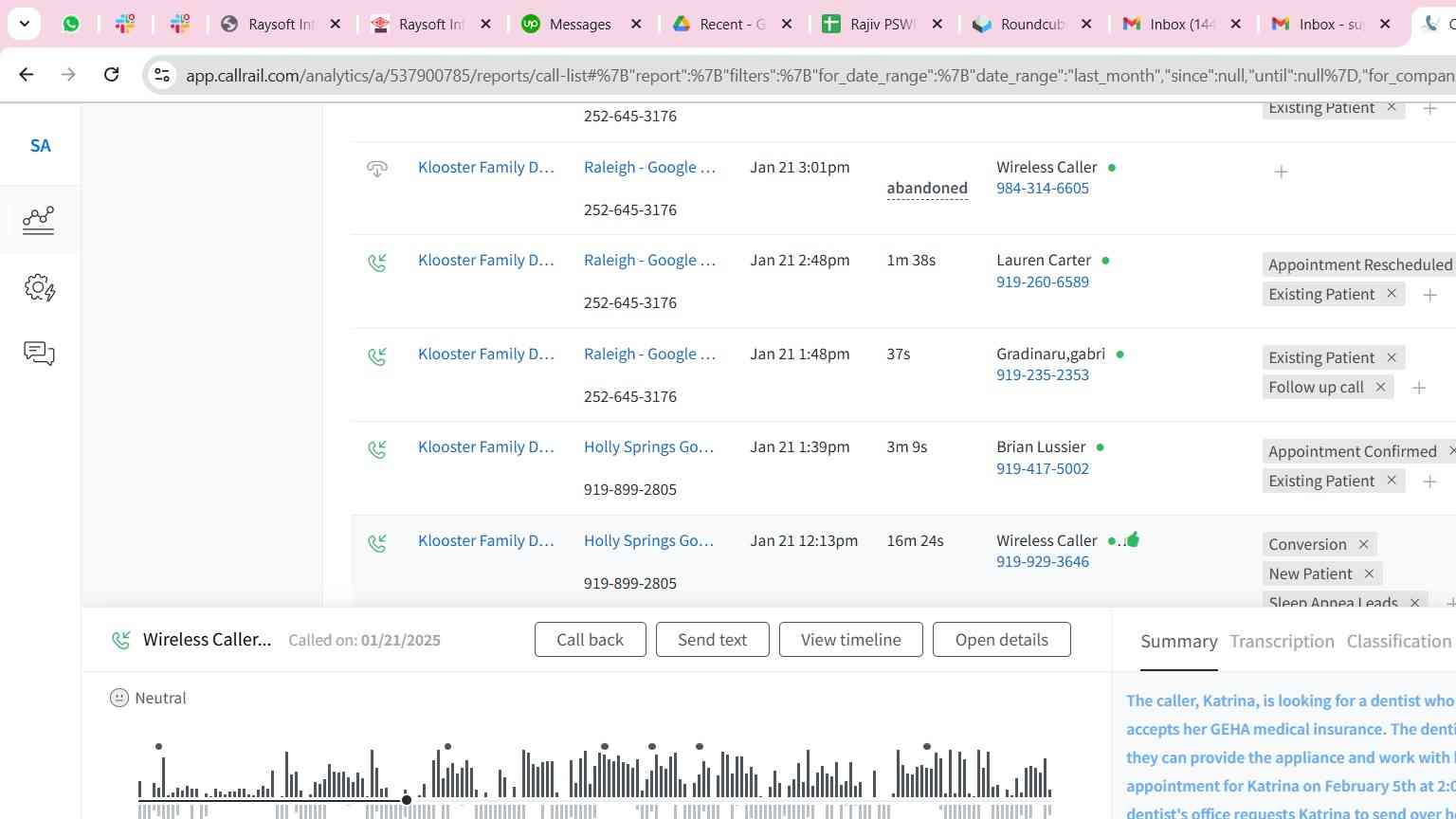This screenshot has height=819, width=1456.
Task: Open phone number 919-235-2353 link
Action: point(1042,375)
